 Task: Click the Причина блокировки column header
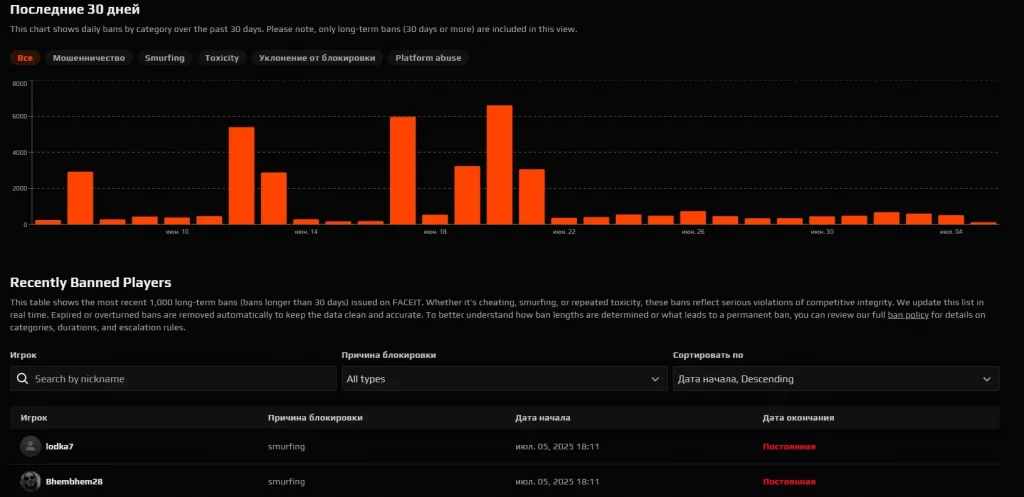pyautogui.click(x=315, y=418)
